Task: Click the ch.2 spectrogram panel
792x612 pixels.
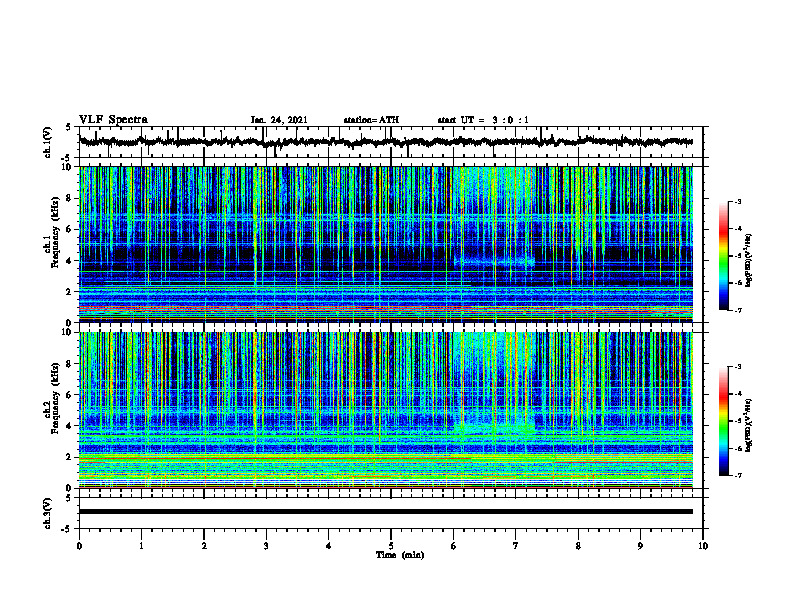Action: point(386,410)
